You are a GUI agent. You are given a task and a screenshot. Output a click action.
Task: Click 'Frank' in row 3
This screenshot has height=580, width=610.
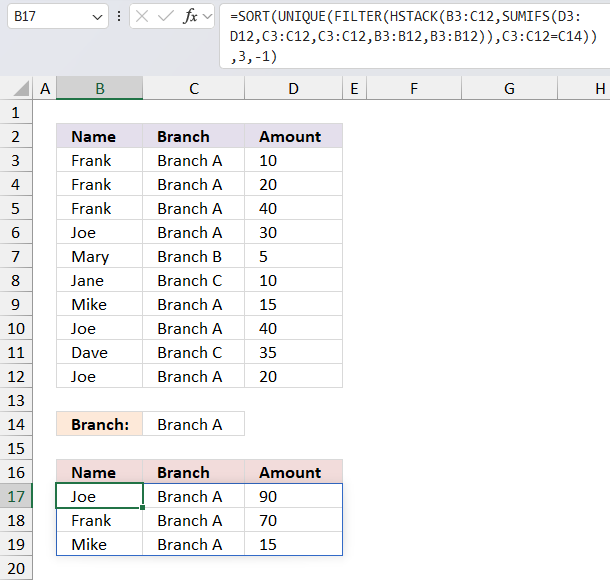[100, 160]
